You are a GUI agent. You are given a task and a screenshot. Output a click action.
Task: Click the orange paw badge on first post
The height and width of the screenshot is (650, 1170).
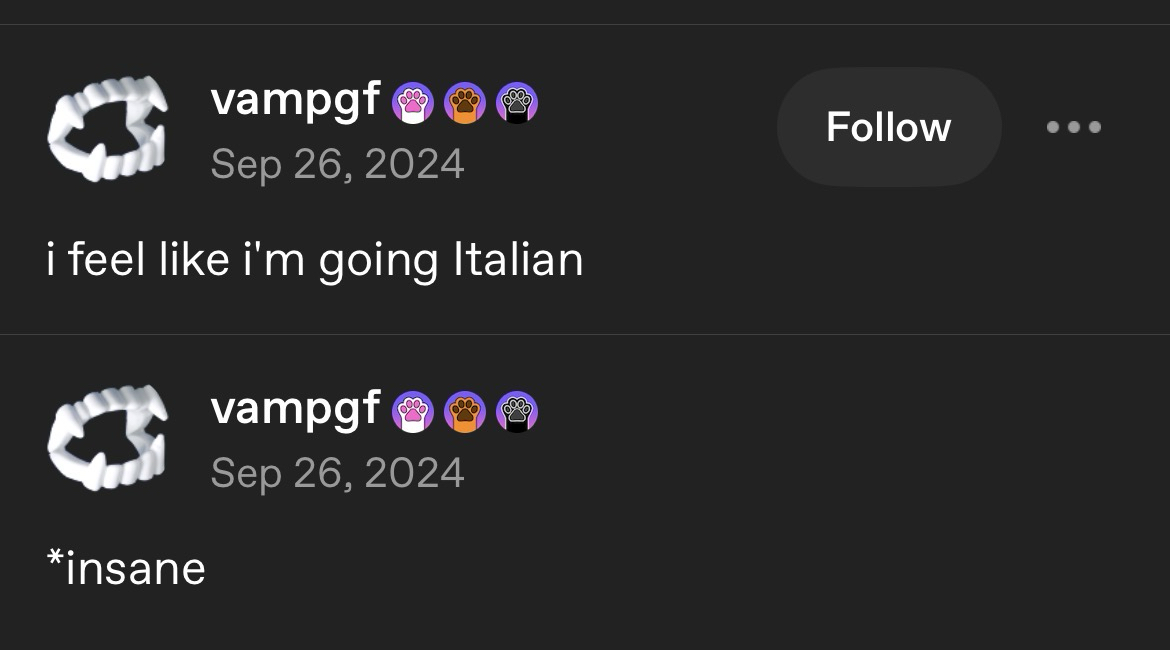[x=465, y=102]
